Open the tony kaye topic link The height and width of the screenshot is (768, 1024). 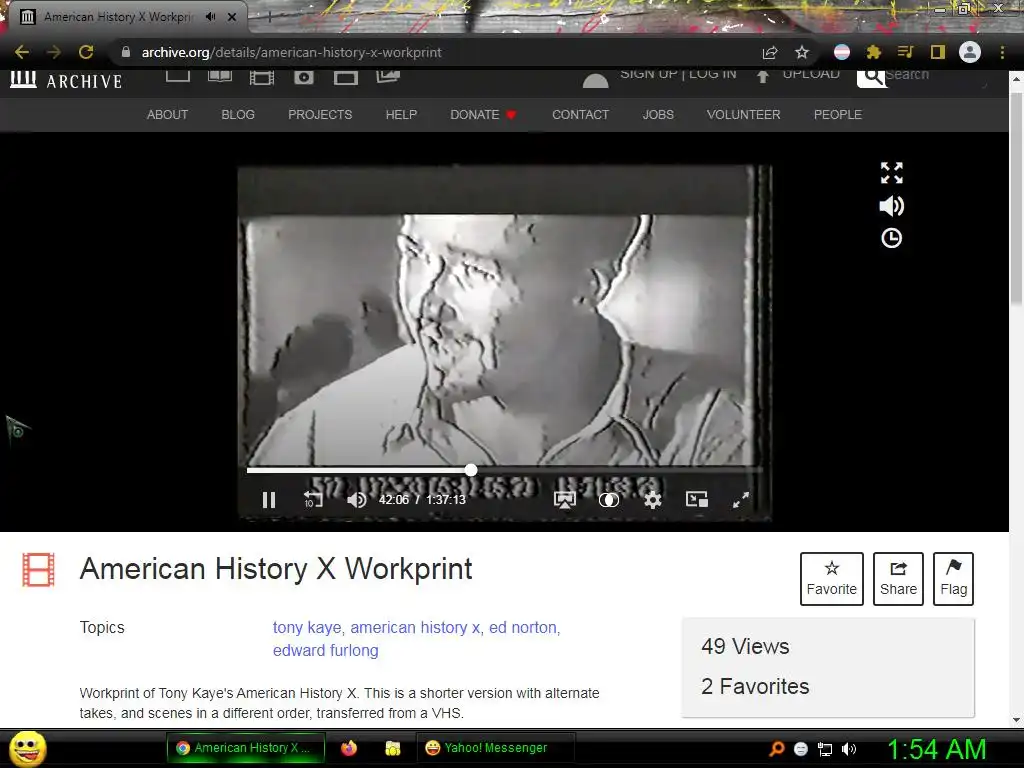click(x=307, y=628)
